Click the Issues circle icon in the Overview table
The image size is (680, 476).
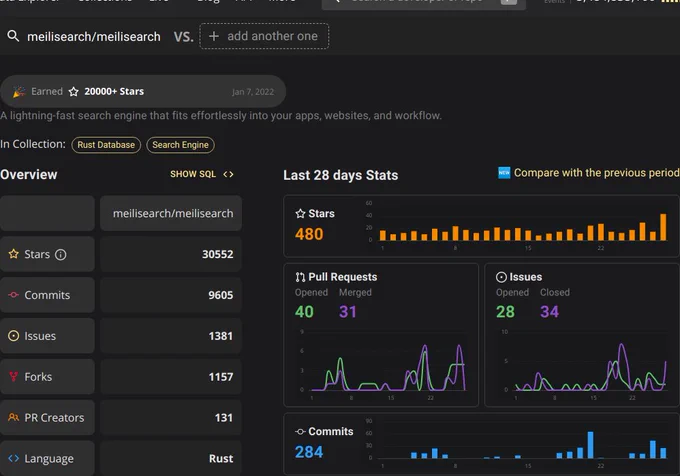[13, 336]
